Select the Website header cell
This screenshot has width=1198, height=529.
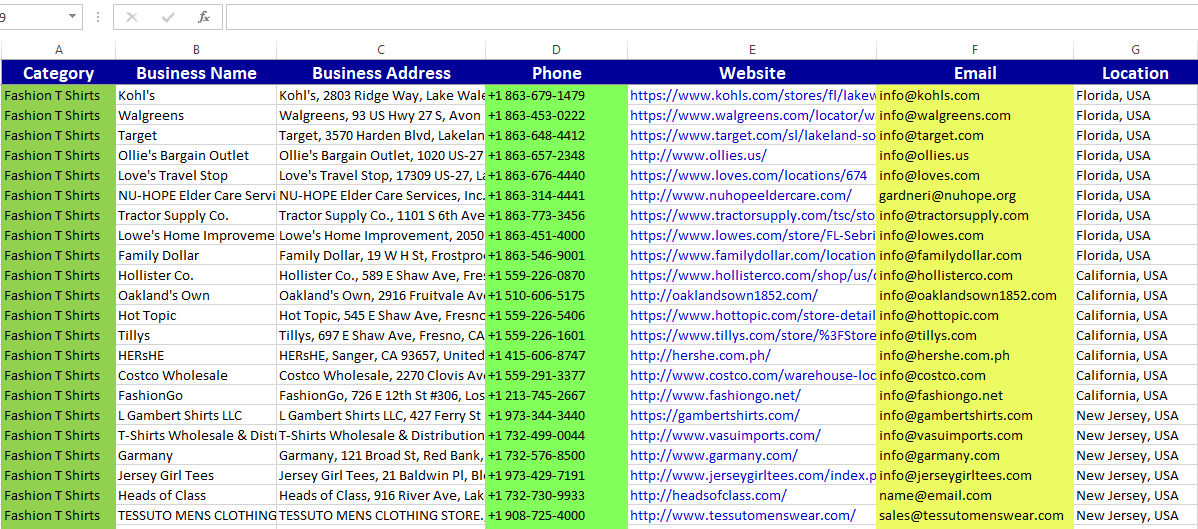752,73
